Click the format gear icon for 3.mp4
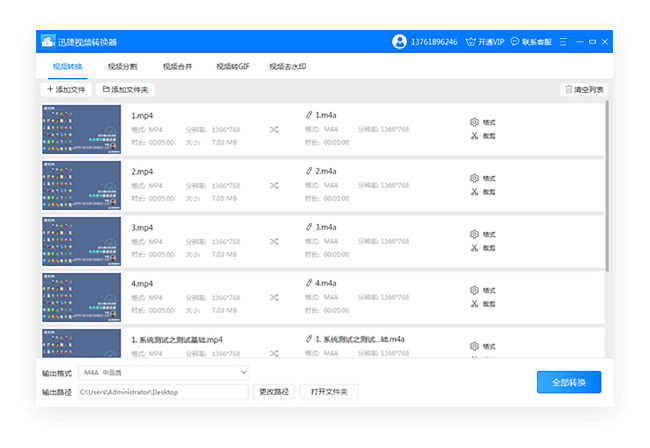The width and height of the screenshot is (650, 448). point(474,234)
